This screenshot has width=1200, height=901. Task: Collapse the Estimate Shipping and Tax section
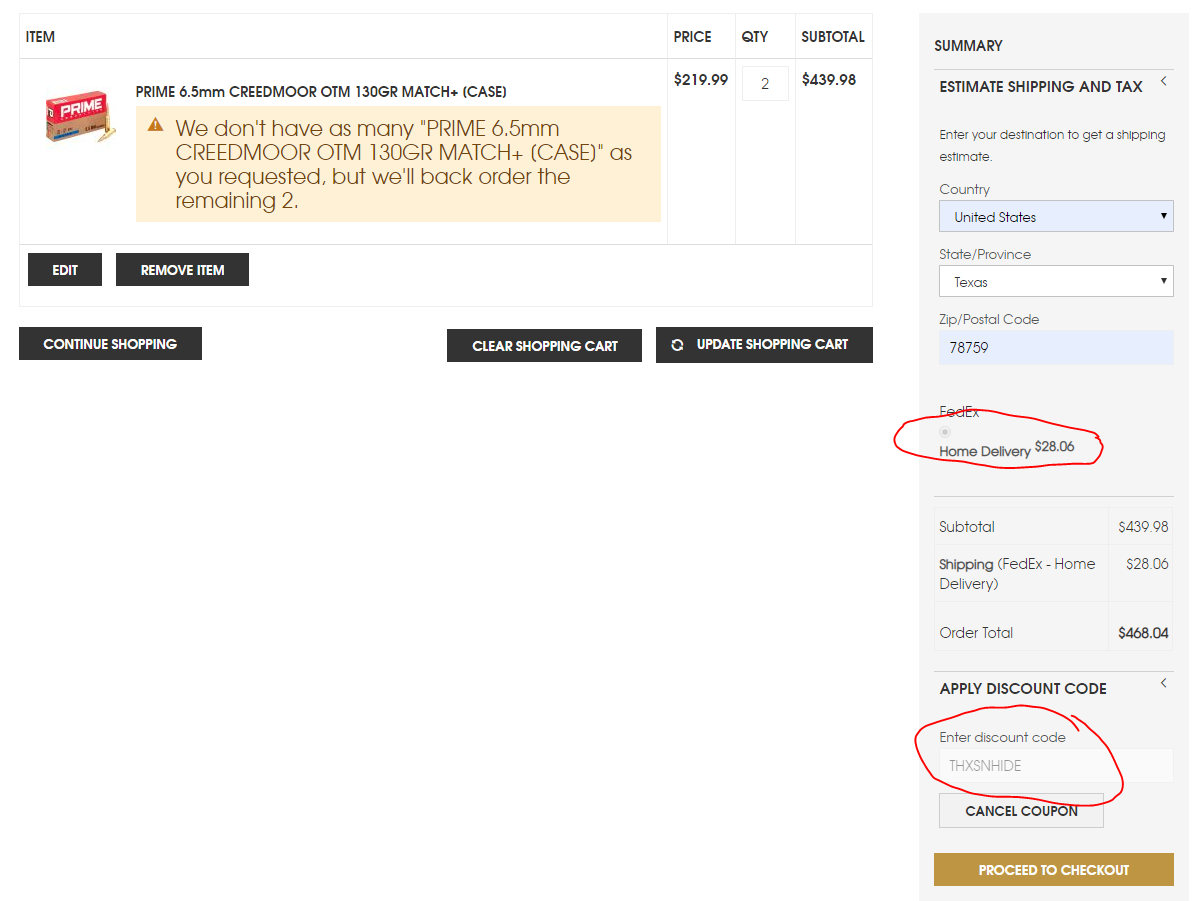click(1163, 82)
